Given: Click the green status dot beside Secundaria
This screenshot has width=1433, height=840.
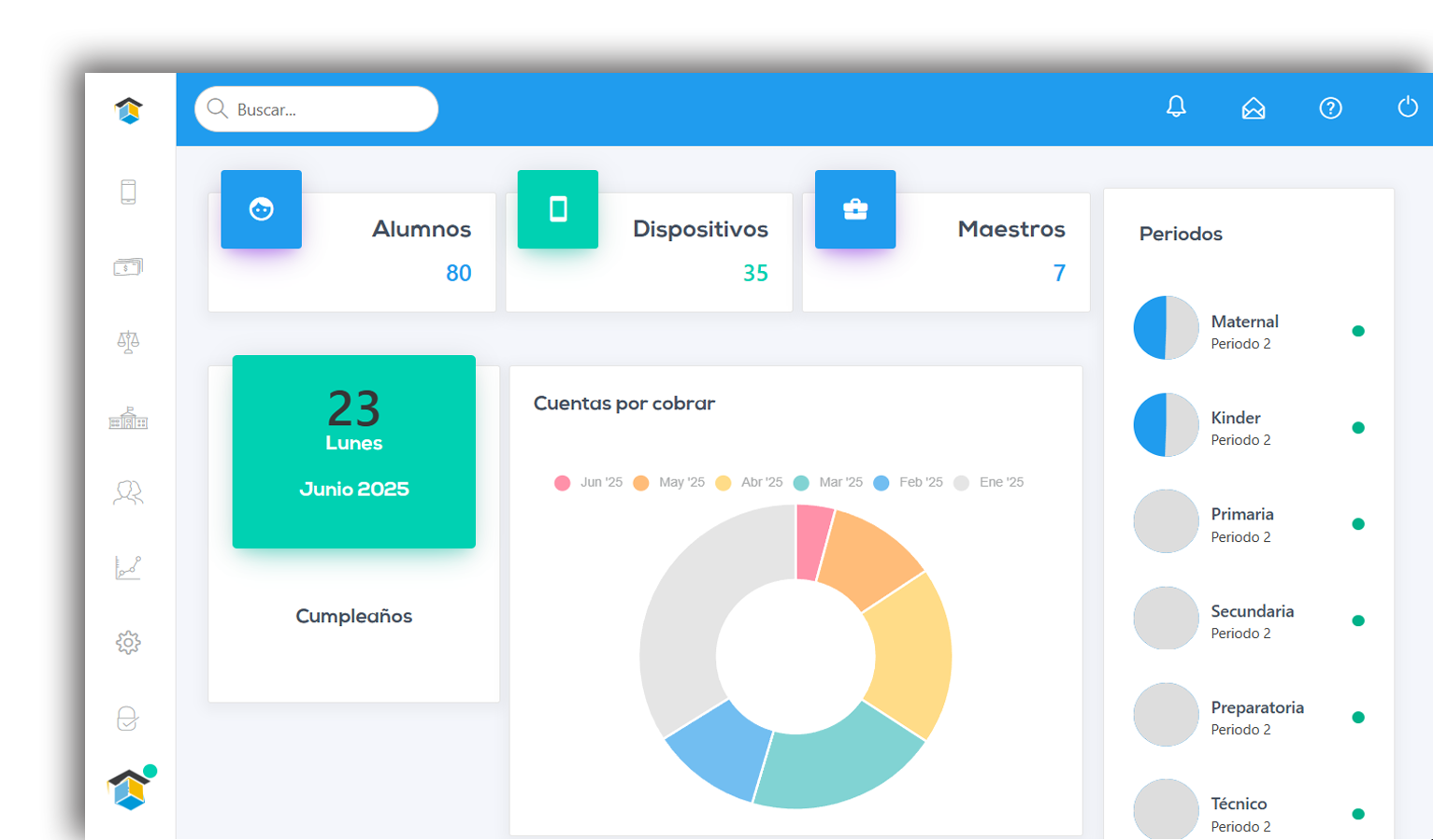Looking at the screenshot, I should click(1358, 620).
